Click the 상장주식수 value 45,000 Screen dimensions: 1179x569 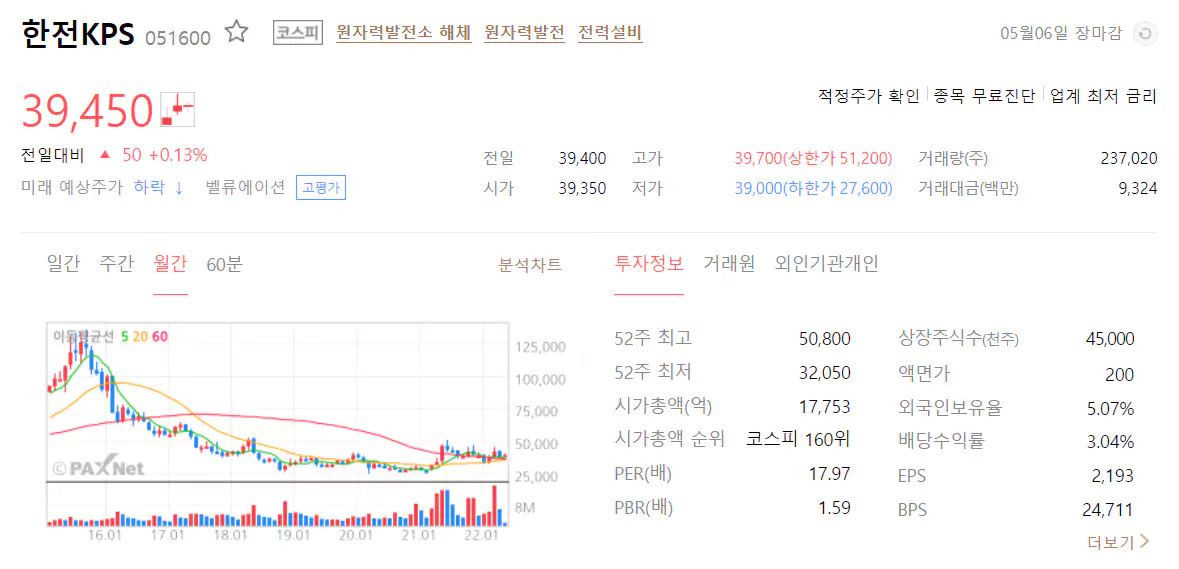(1110, 339)
